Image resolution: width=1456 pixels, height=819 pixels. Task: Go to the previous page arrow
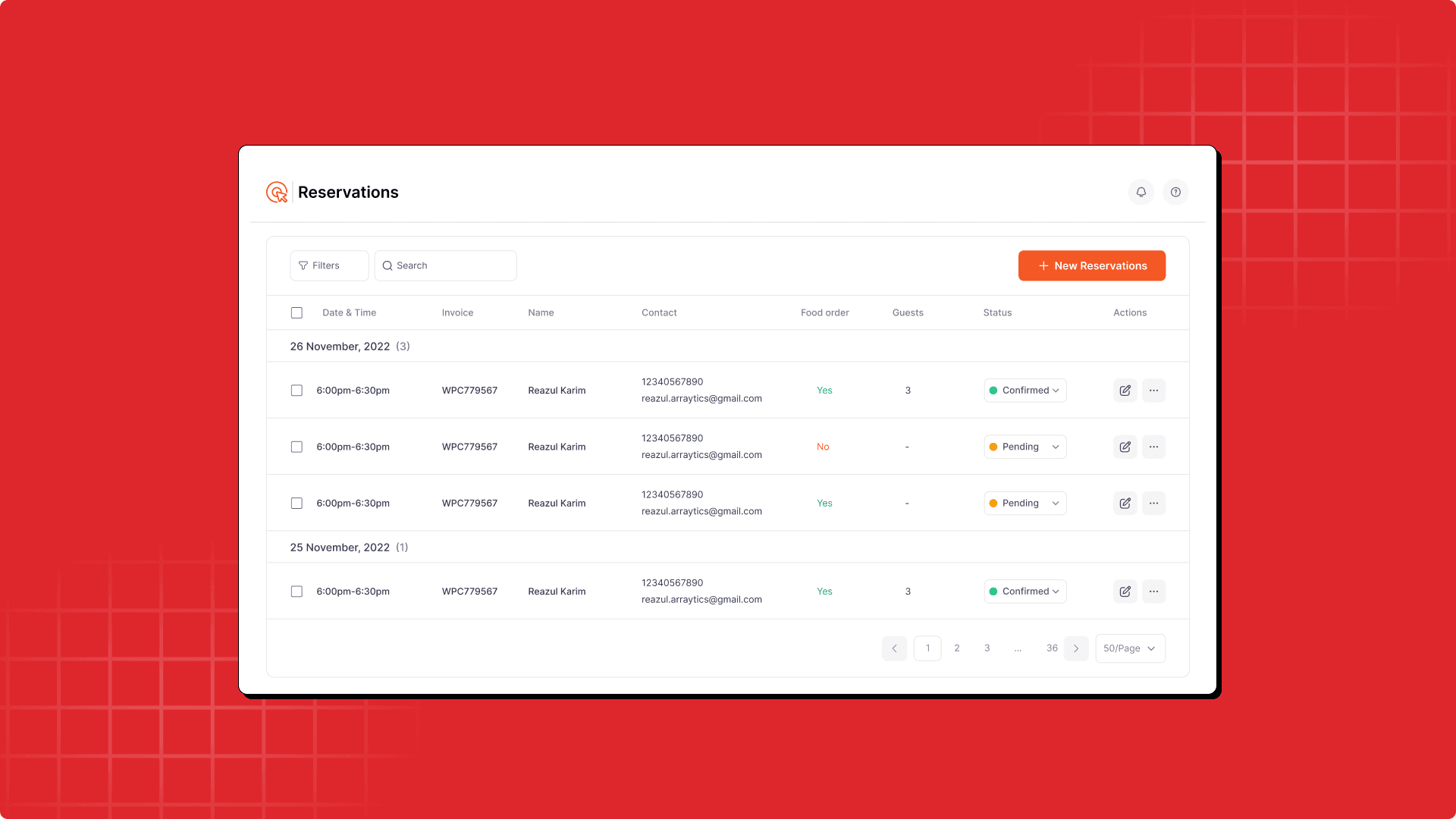click(894, 648)
